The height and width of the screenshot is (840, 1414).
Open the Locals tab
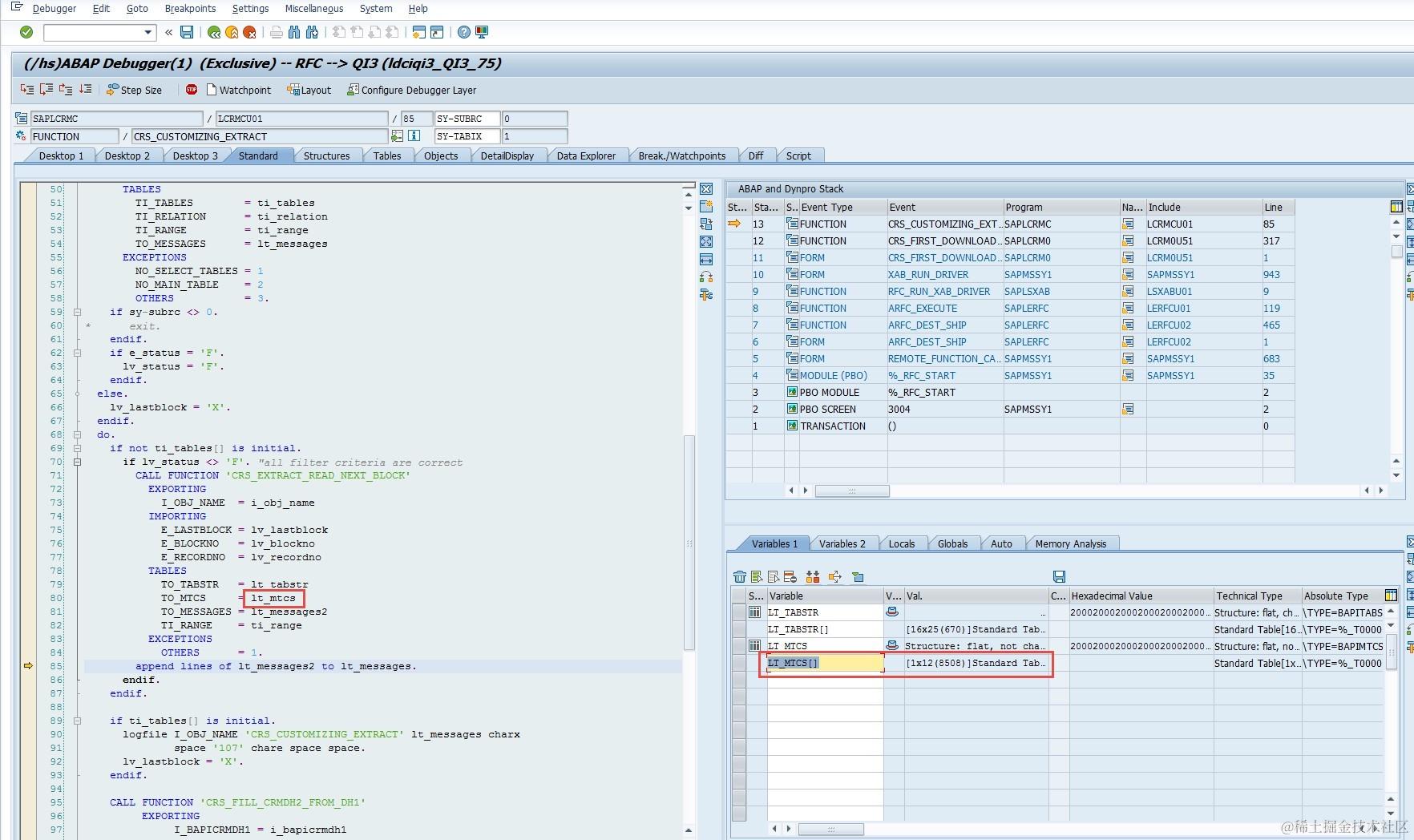[x=902, y=543]
